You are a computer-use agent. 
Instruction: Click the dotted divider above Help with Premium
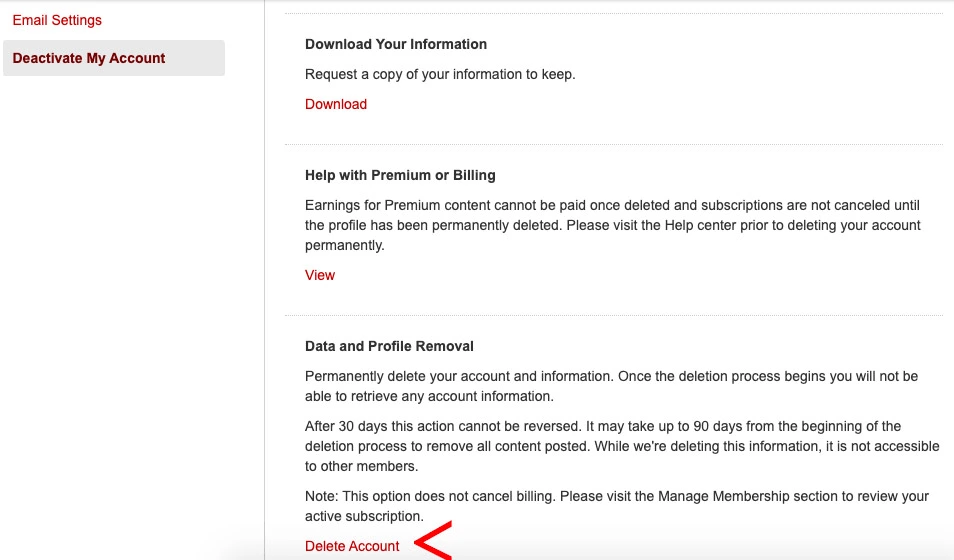pyautogui.click(x=614, y=144)
